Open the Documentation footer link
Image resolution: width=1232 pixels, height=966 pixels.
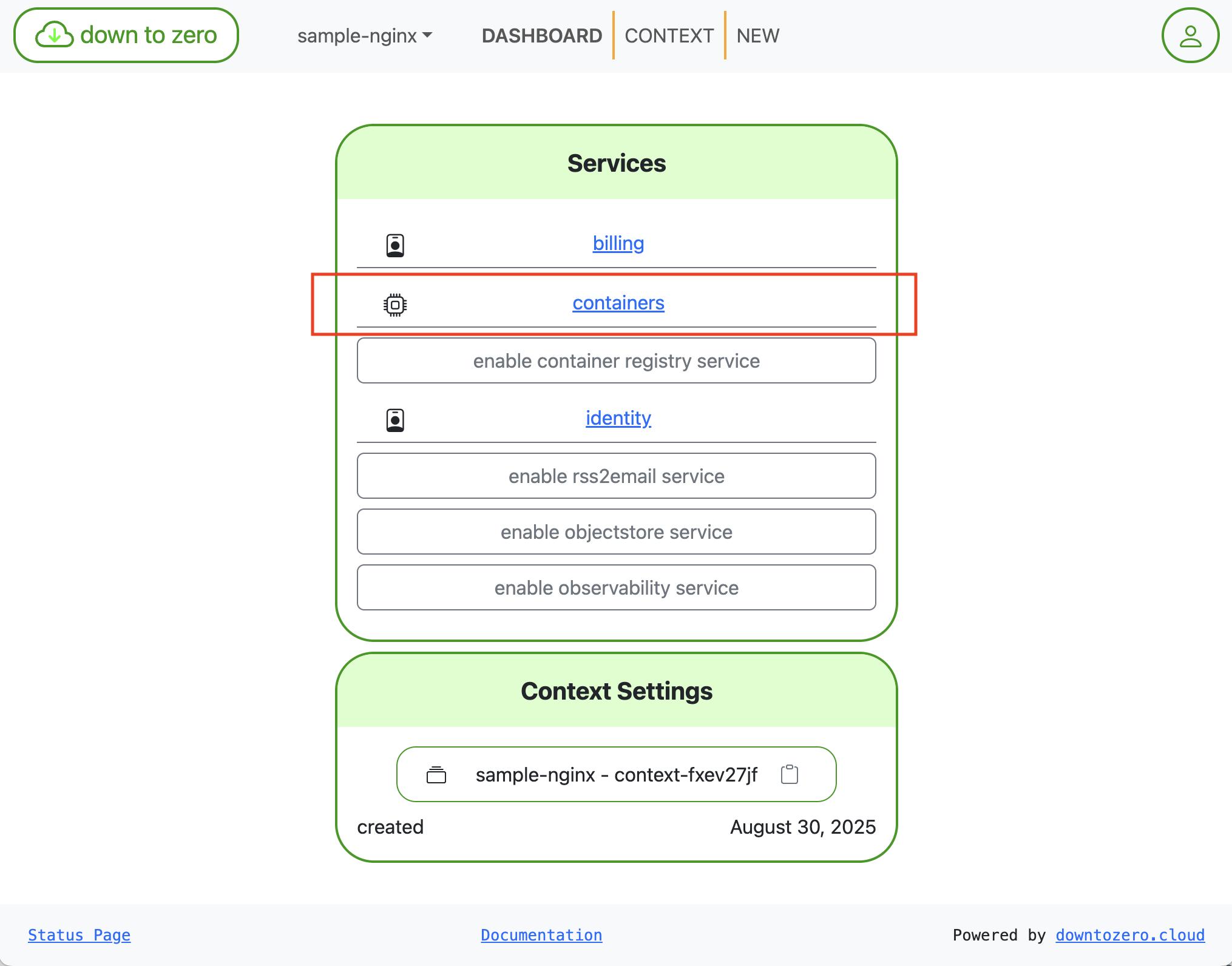(541, 935)
